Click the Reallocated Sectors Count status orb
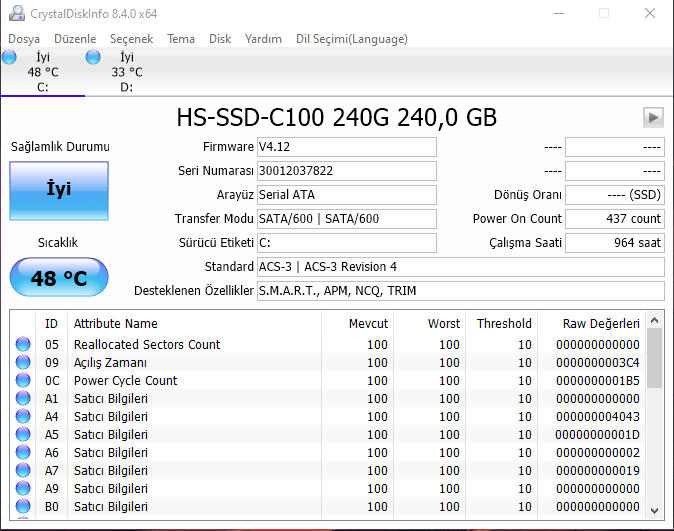Viewport: 674px width, 531px height. point(23,345)
